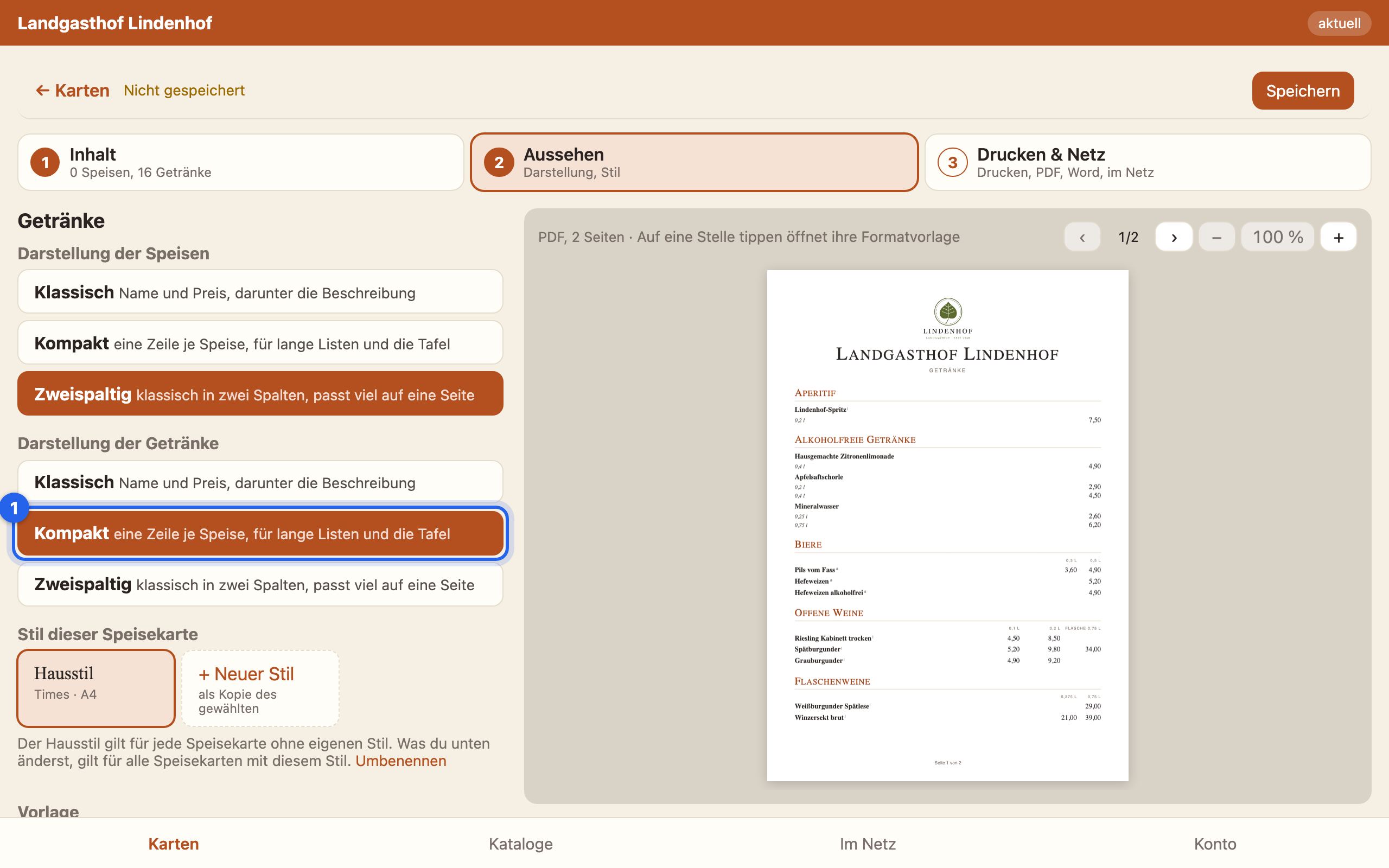Click Winzersekt brut row in preview
Screen dimensions: 1389x868
pyautogui.click(x=947, y=718)
